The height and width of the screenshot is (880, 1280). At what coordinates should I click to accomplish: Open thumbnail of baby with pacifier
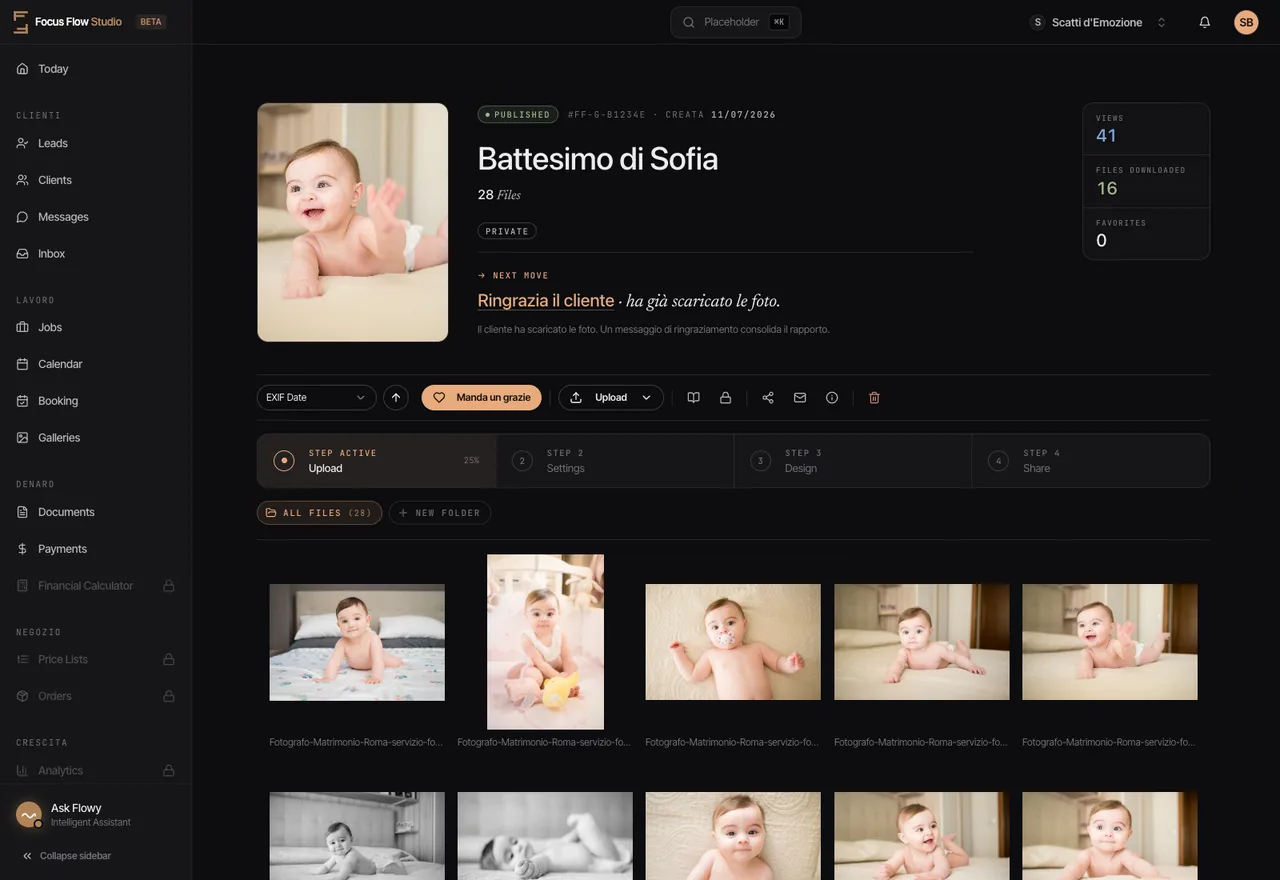pyautogui.click(x=733, y=642)
